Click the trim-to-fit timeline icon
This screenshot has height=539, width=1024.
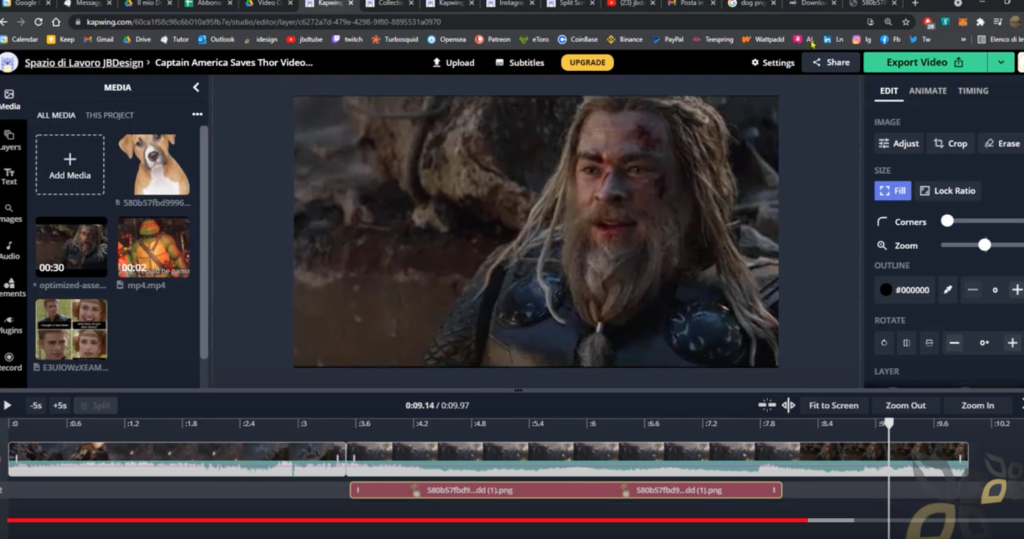click(767, 405)
